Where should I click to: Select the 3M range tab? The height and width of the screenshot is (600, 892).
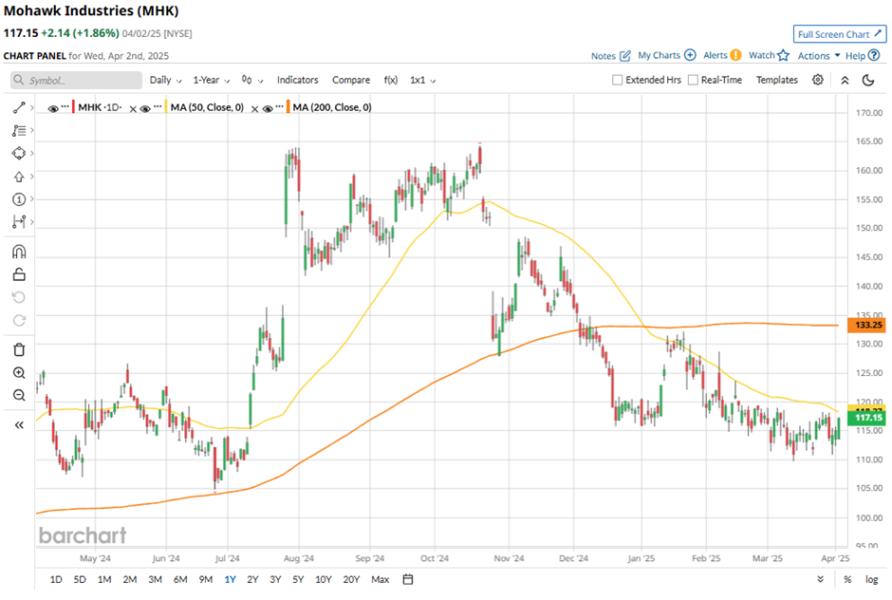click(155, 579)
